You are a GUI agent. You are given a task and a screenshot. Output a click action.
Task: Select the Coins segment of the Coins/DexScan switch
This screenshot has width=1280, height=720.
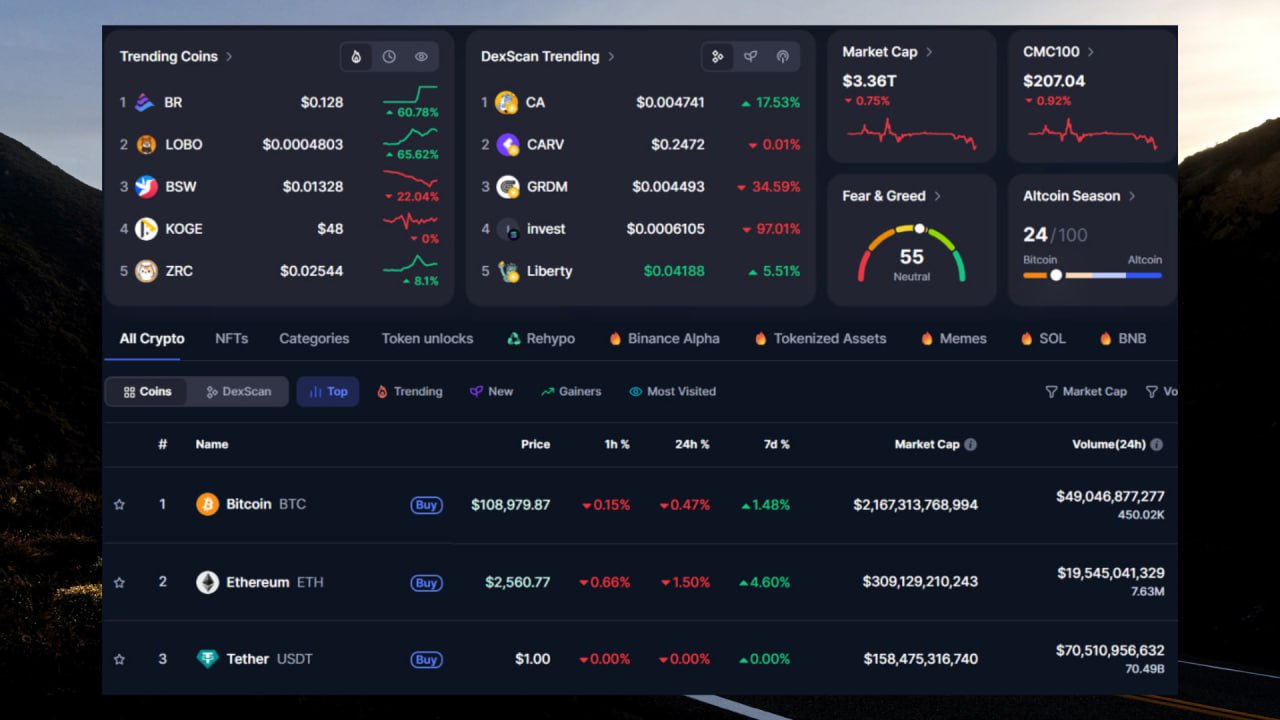coord(147,391)
